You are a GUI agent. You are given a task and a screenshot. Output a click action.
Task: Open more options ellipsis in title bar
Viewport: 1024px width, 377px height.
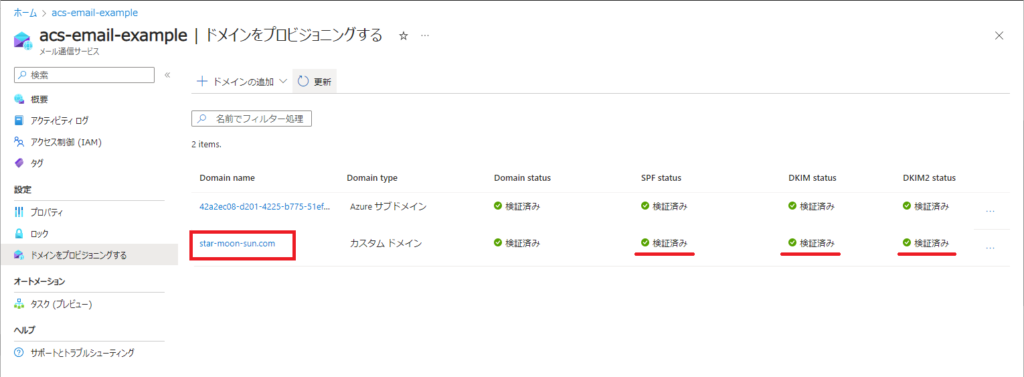[x=424, y=36]
